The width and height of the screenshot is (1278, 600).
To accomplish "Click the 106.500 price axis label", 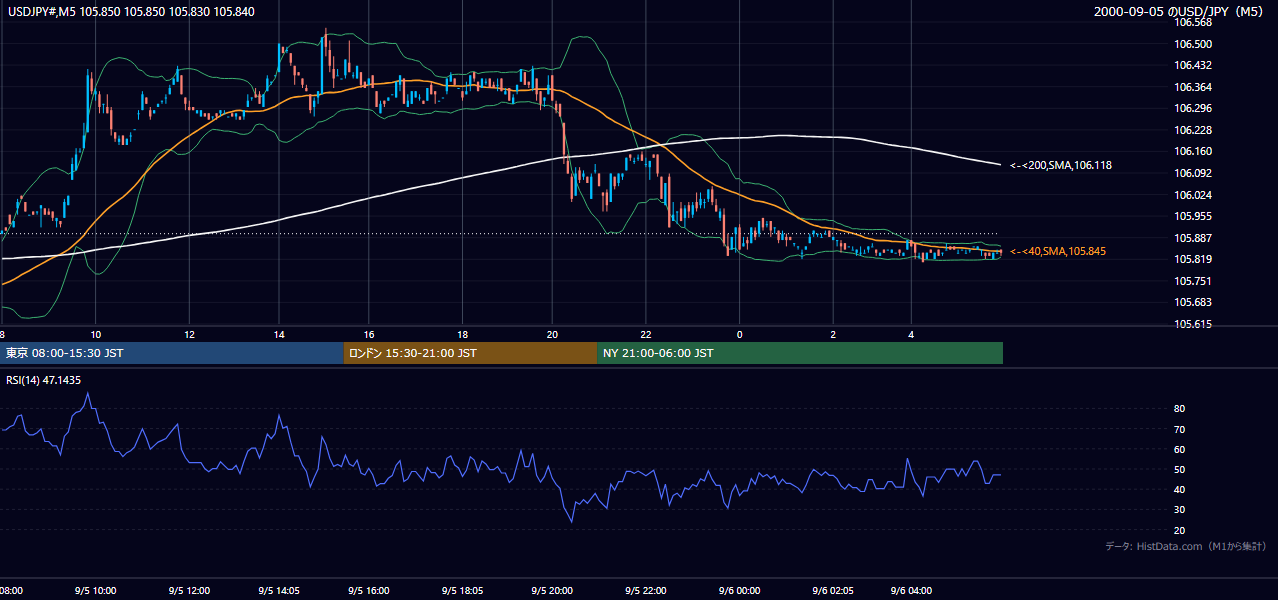I will [x=1193, y=44].
